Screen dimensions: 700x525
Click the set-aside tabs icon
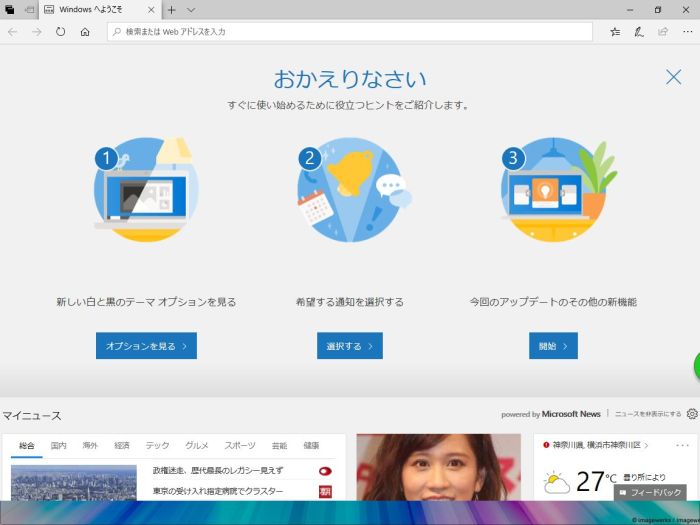29,10
